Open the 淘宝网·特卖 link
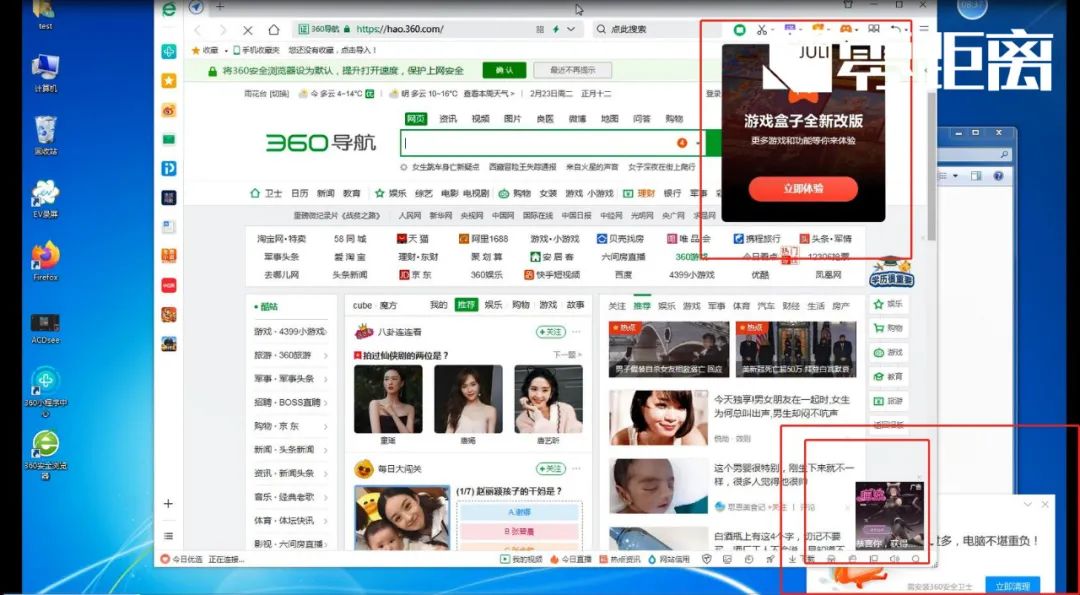 (282, 238)
